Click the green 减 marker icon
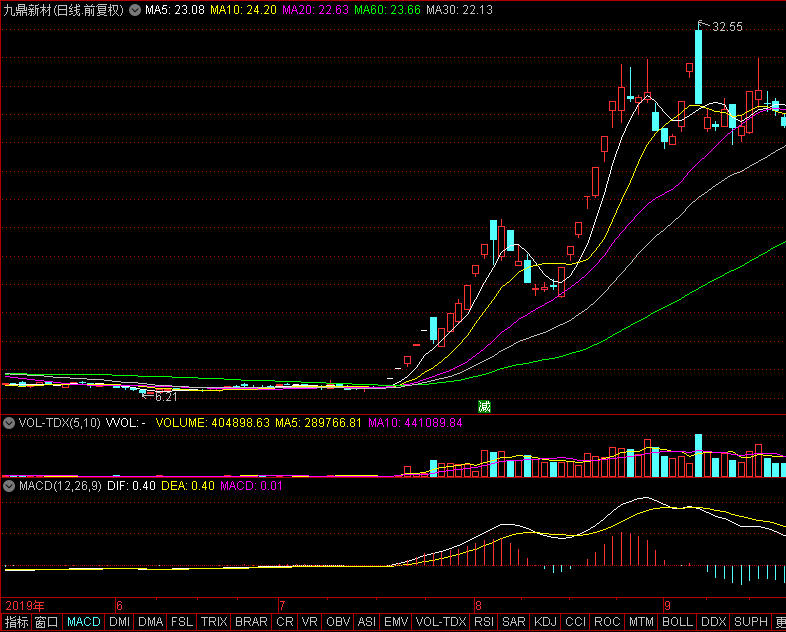The height and width of the screenshot is (632, 786). tap(484, 406)
